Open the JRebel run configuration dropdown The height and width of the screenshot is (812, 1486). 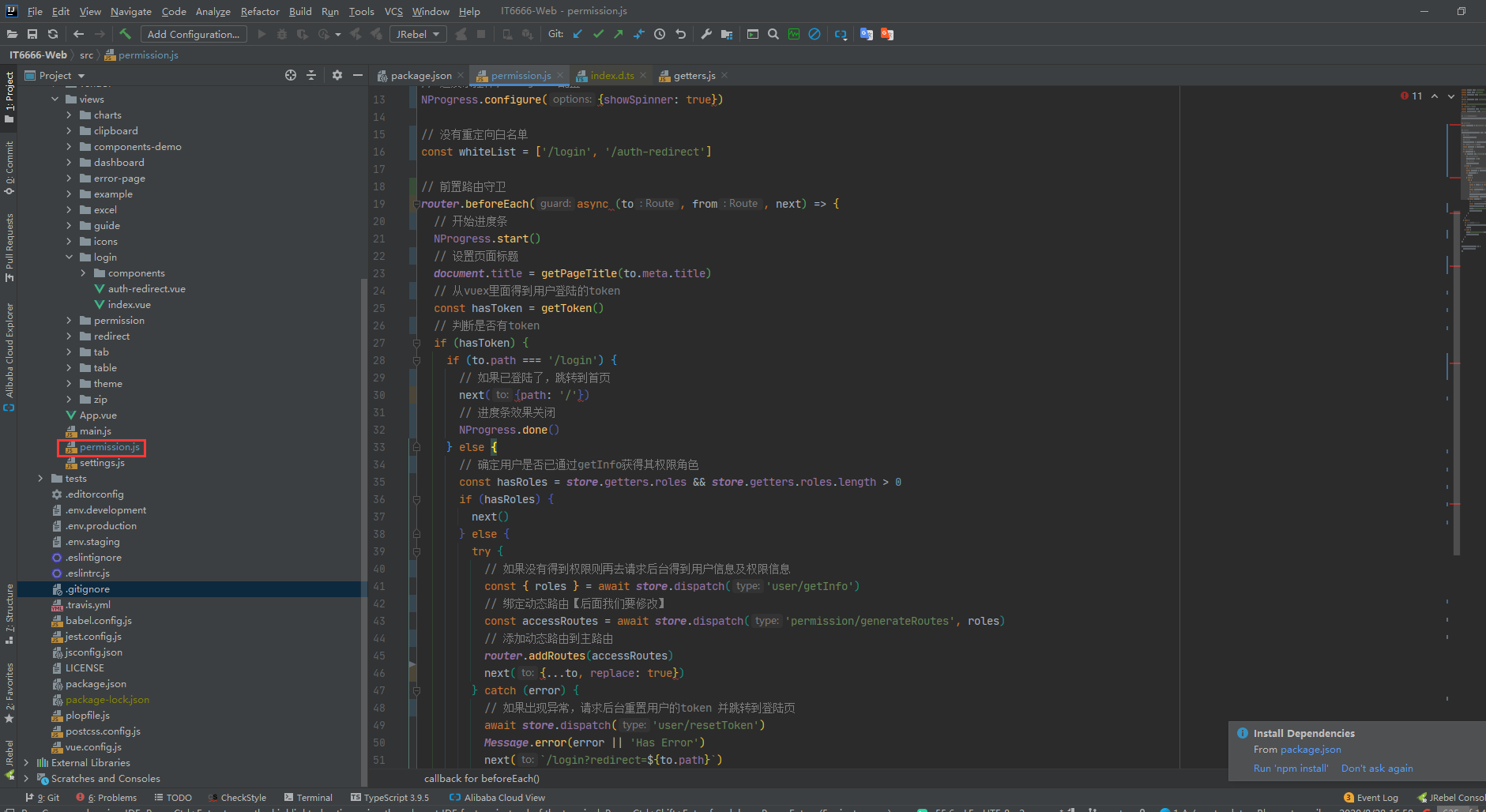tap(417, 34)
